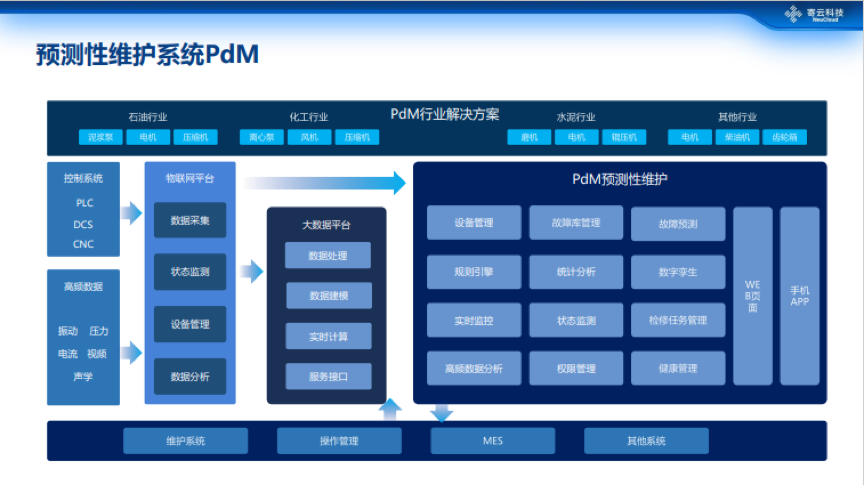
Task: Click the 电流 item in 高频数据
Action: tap(68, 353)
